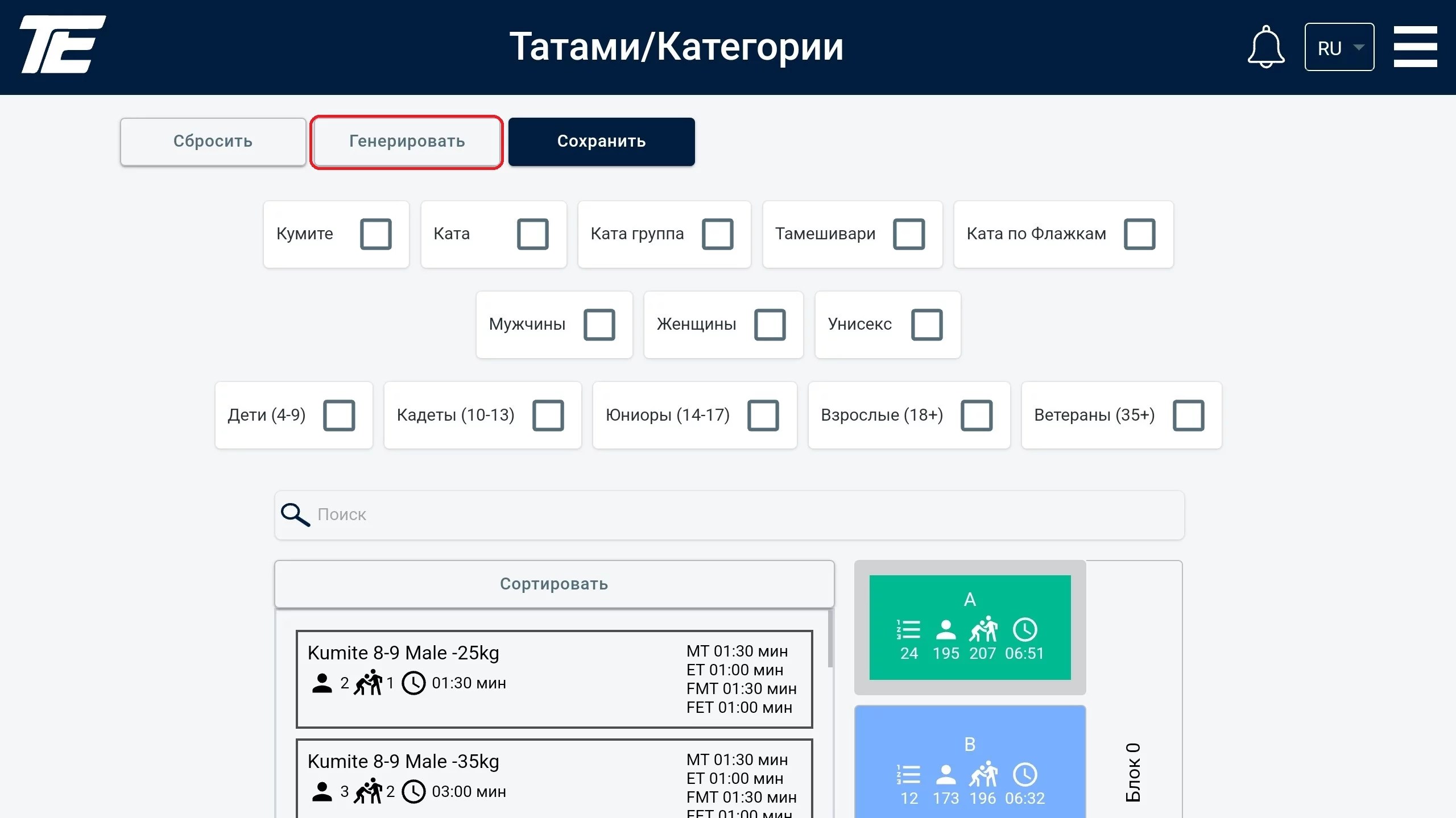Screen dimensions: 1456x818
Task: Click the Генерировать button
Action: pyautogui.click(x=407, y=142)
